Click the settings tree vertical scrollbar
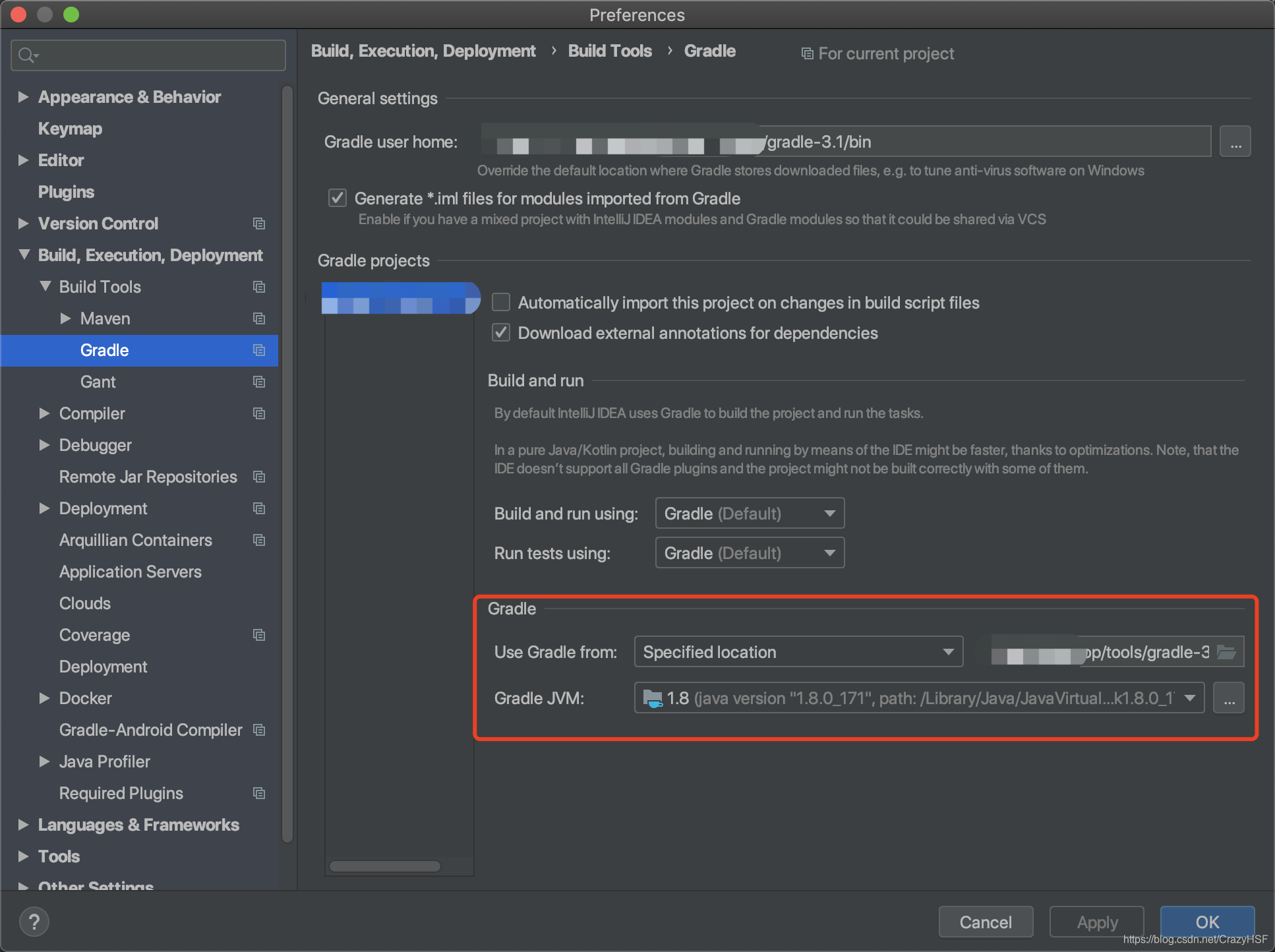Screen dimensions: 1275x952 (287, 463)
